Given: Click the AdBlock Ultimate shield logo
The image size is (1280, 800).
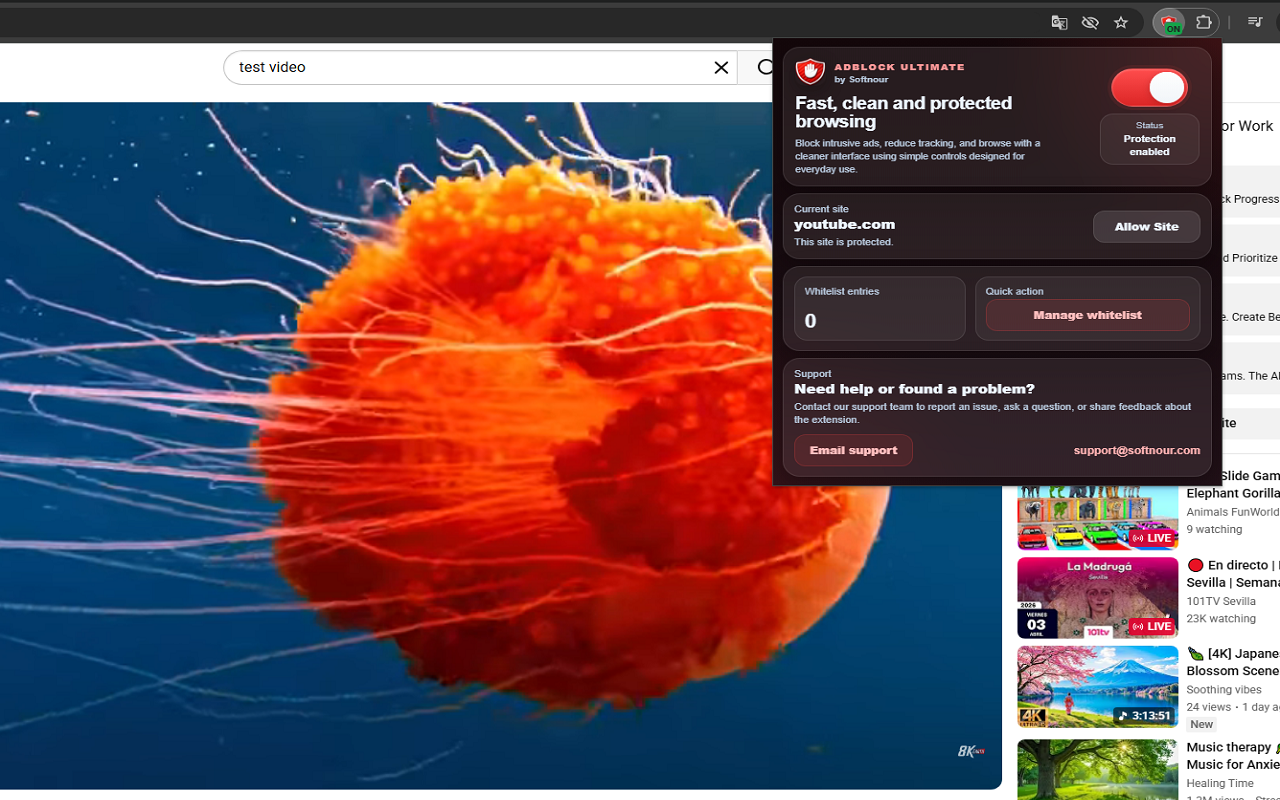Looking at the screenshot, I should tap(810, 71).
